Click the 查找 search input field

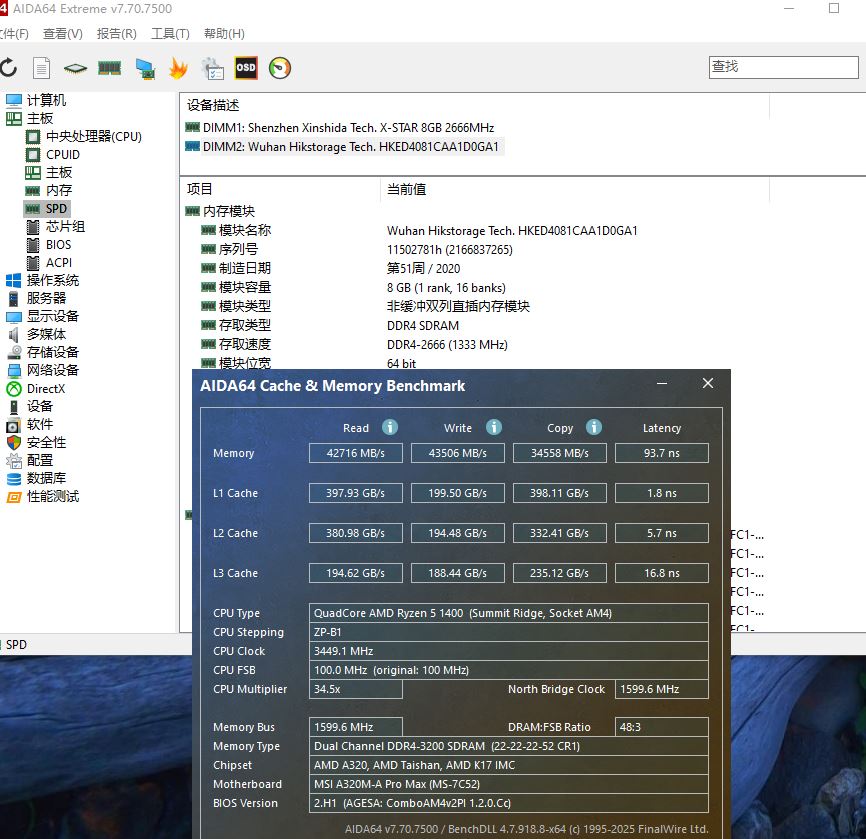(x=783, y=67)
